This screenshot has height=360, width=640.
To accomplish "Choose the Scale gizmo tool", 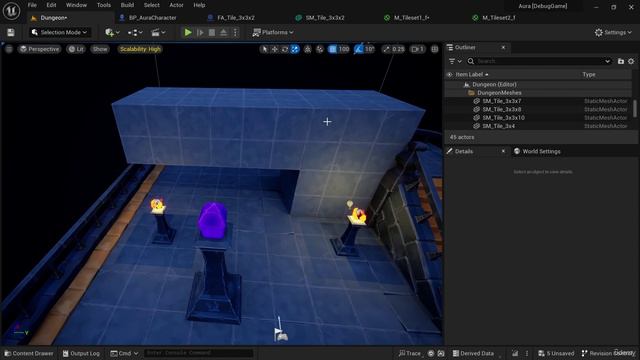I will point(295,49).
